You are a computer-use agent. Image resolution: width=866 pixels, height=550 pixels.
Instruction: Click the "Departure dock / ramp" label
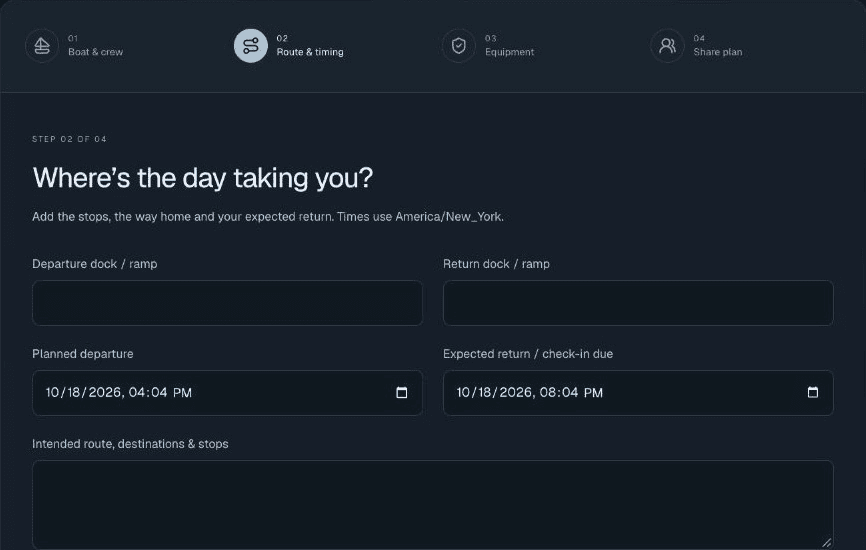coord(94,264)
